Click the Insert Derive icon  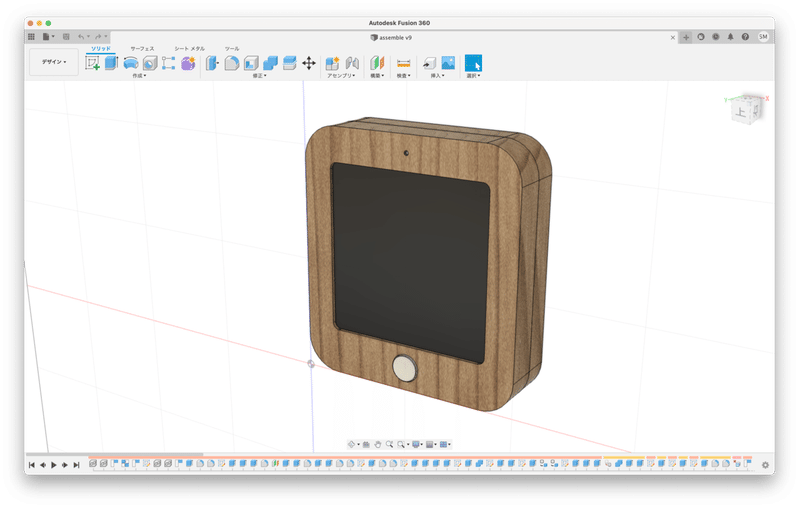click(429, 63)
